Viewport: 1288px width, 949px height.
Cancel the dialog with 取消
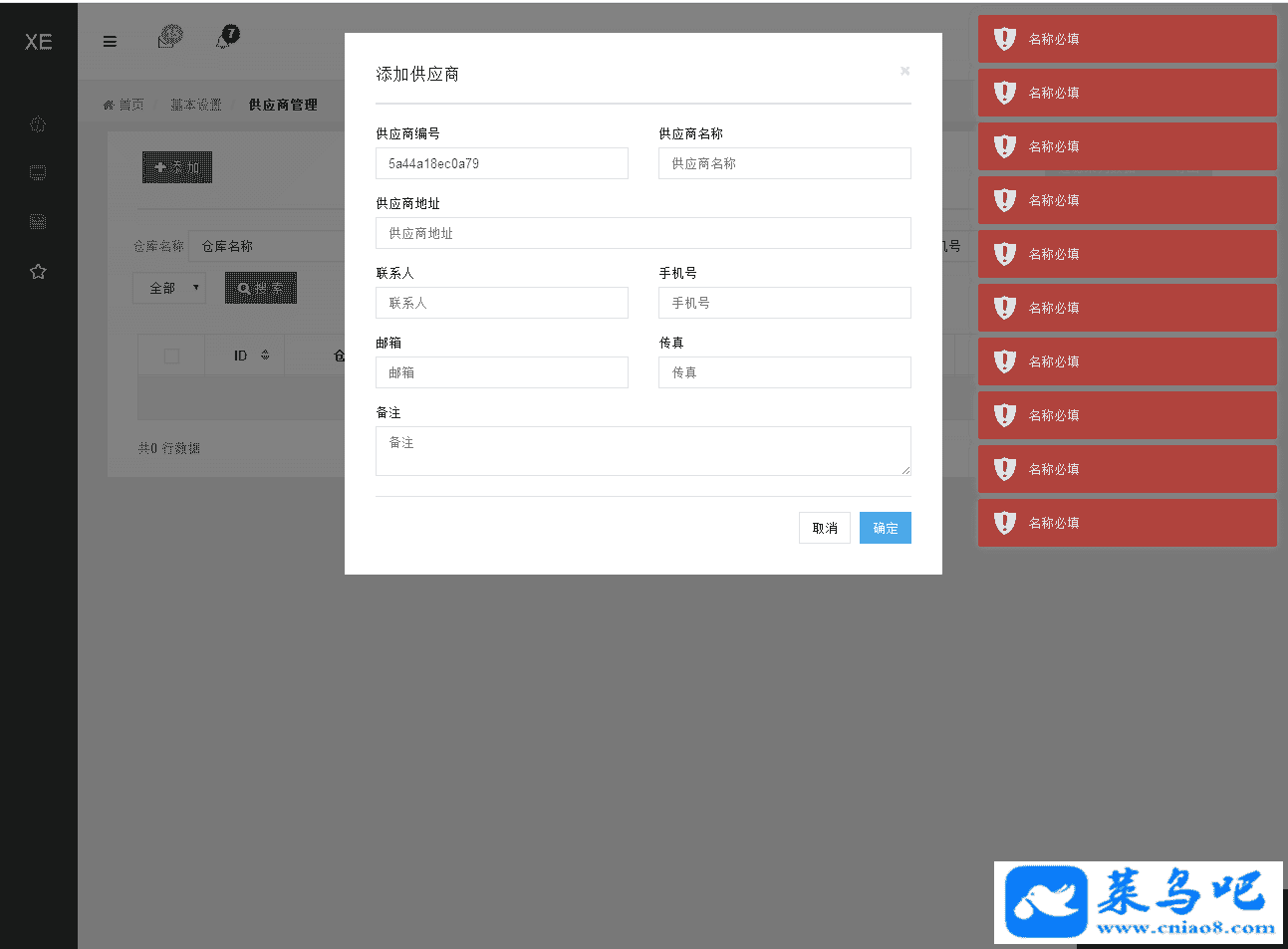coord(825,528)
